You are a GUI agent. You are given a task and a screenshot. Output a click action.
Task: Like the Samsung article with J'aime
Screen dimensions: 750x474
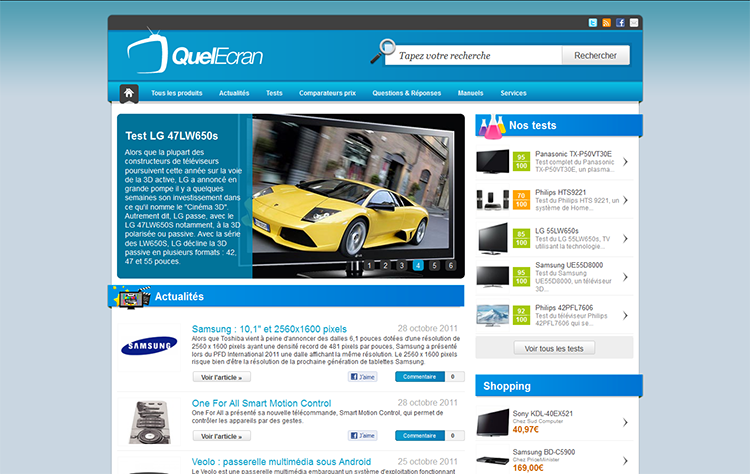363,377
